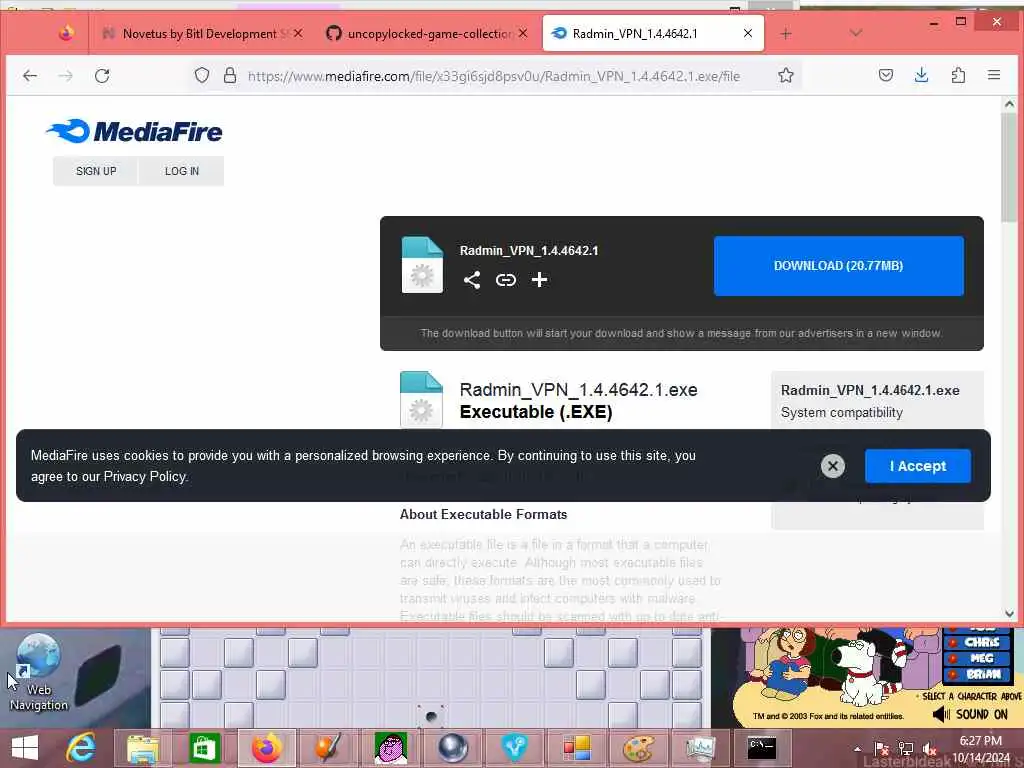Image resolution: width=1024 pixels, height=768 pixels.
Task: Copy link with the chain icon
Action: 505,280
